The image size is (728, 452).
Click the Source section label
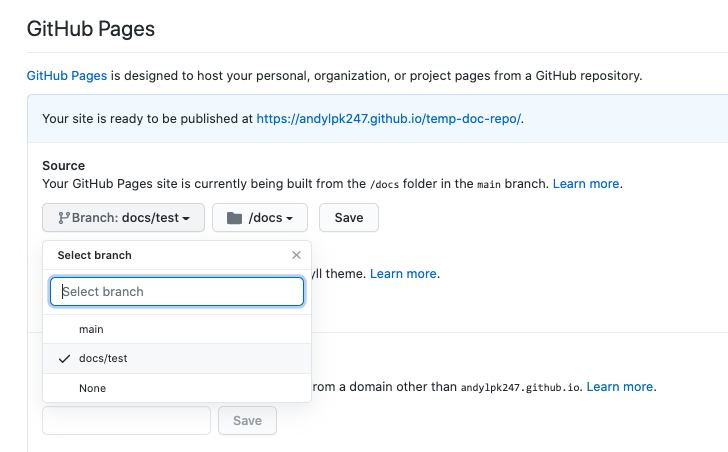click(x=64, y=166)
